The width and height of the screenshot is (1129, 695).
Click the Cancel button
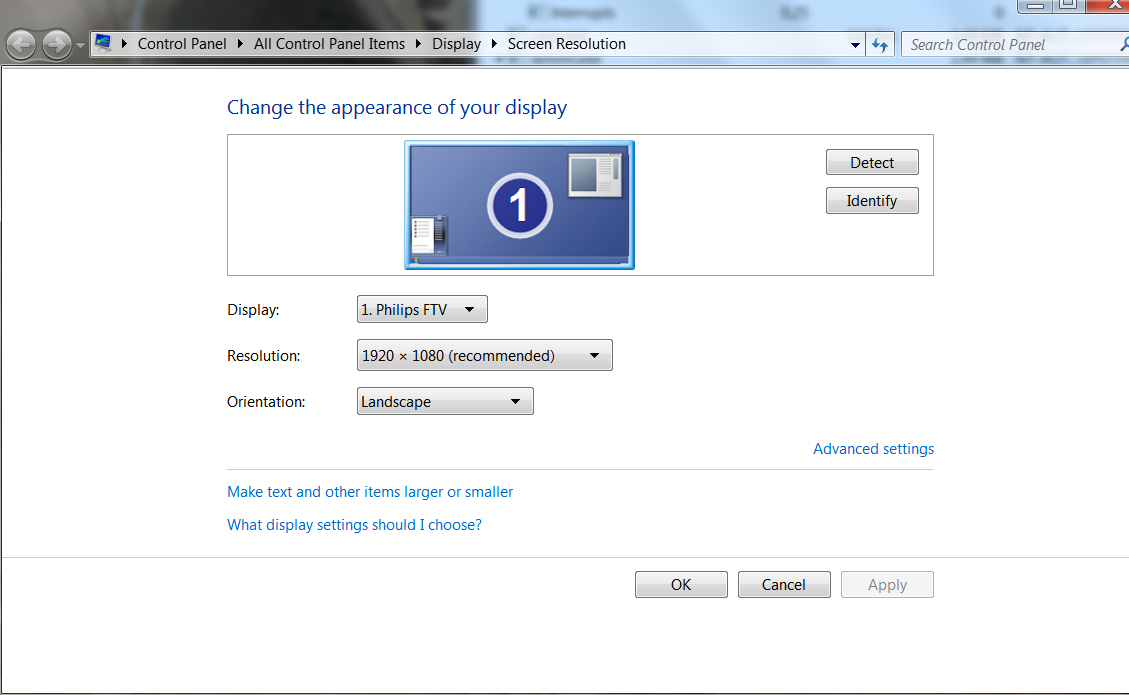[x=784, y=585]
